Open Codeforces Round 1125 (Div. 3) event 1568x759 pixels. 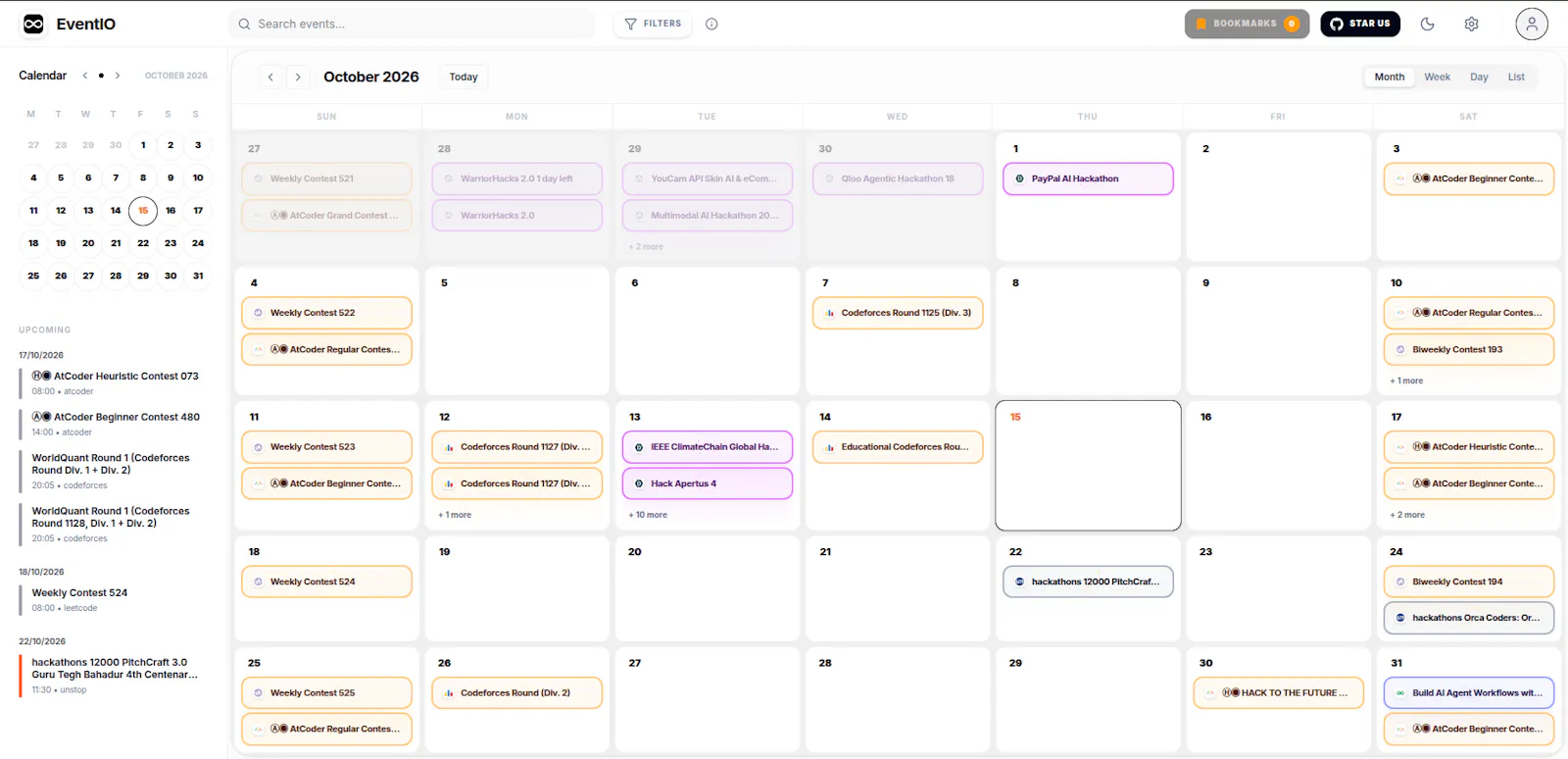[898, 313]
